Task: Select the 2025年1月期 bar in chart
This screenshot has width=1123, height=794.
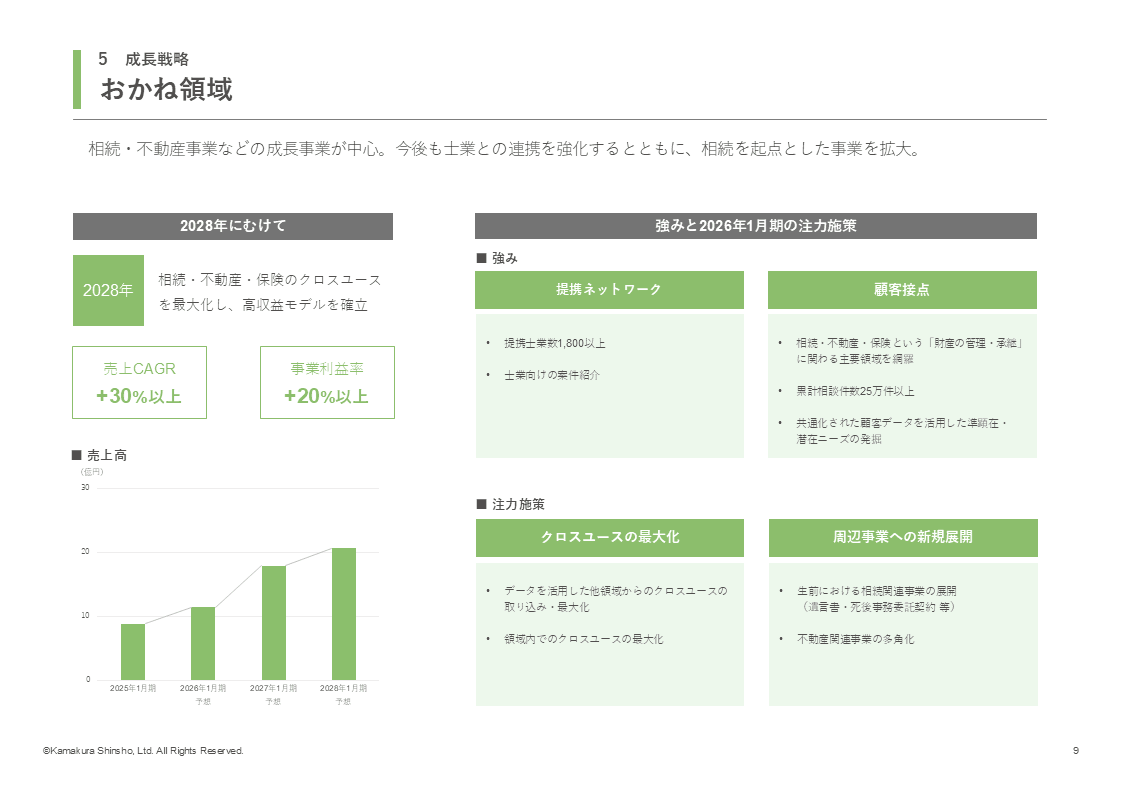Action: click(133, 652)
